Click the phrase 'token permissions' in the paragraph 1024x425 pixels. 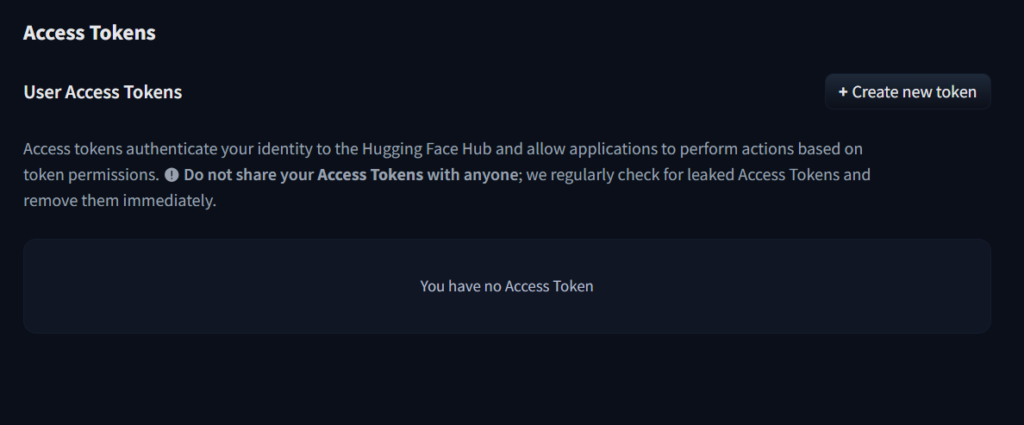91,175
